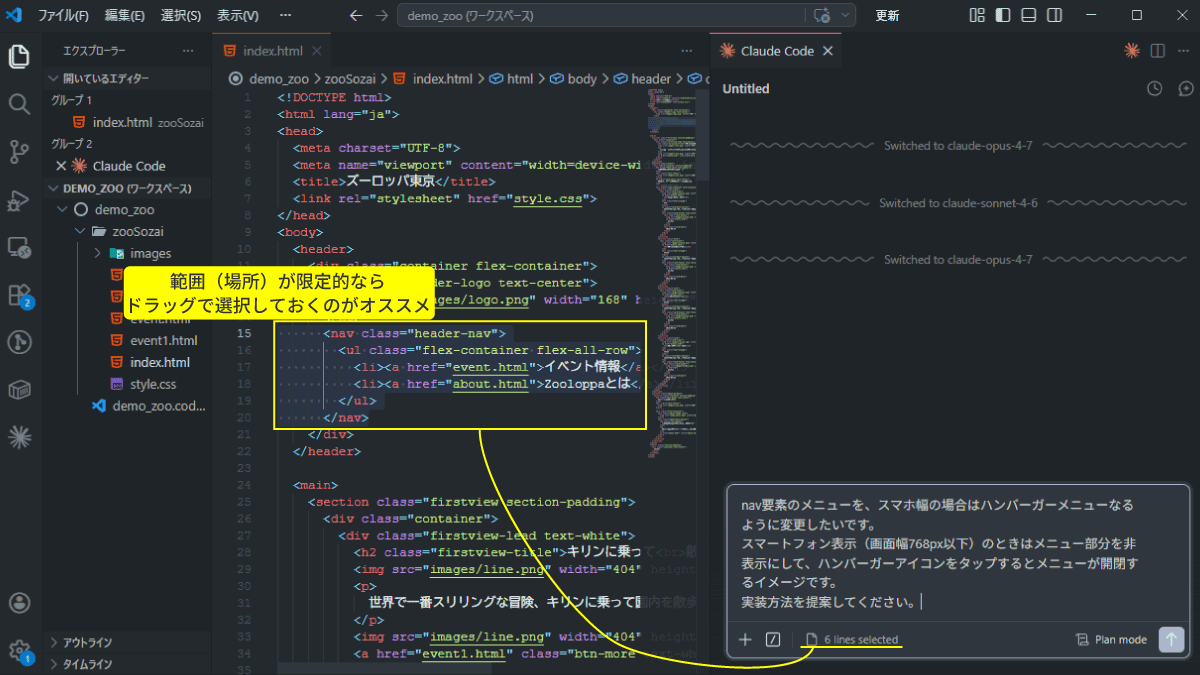Open style.css in explorer
Viewport: 1200px width, 675px height.
[x=153, y=384]
